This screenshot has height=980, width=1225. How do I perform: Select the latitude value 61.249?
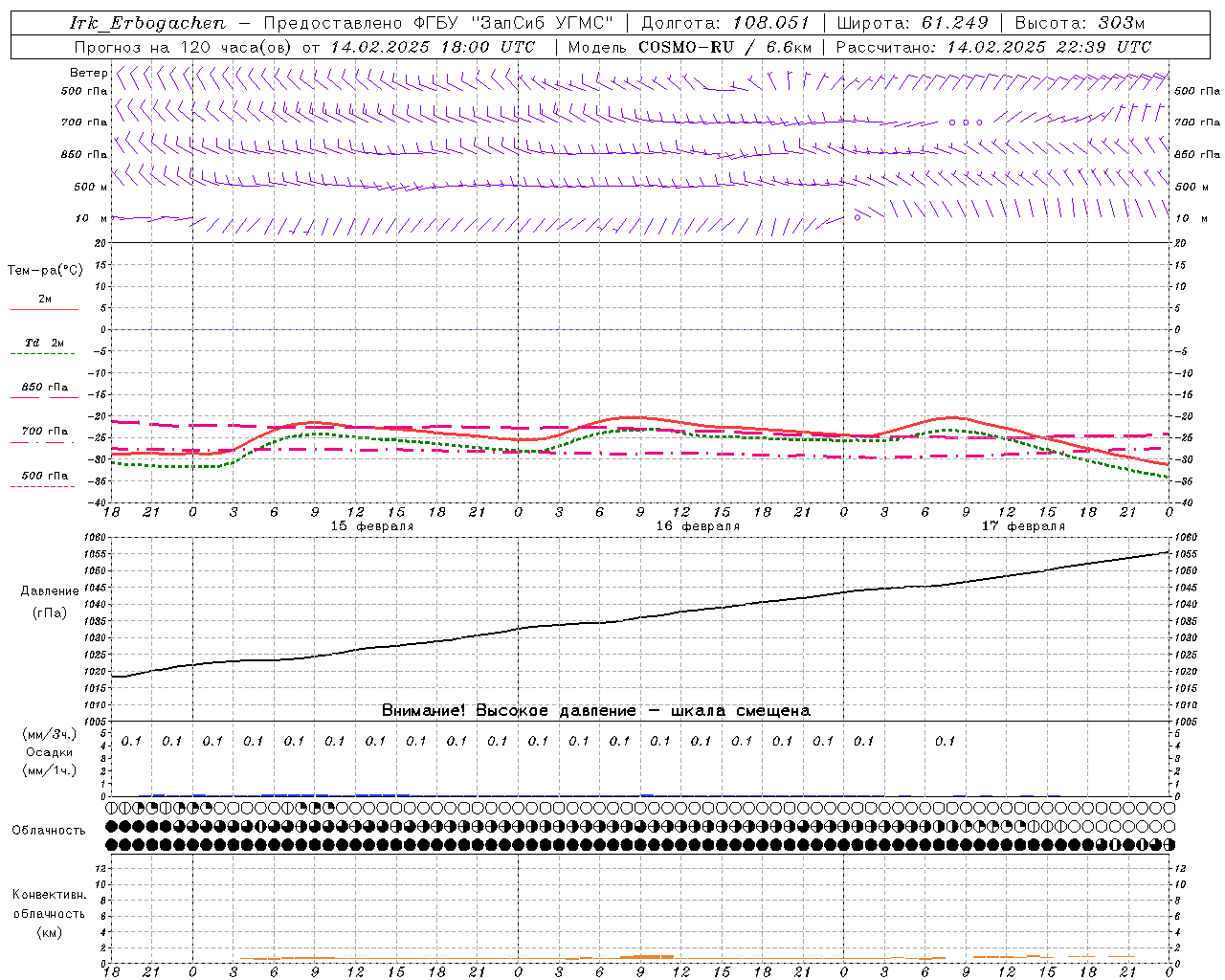pyautogui.click(x=954, y=23)
